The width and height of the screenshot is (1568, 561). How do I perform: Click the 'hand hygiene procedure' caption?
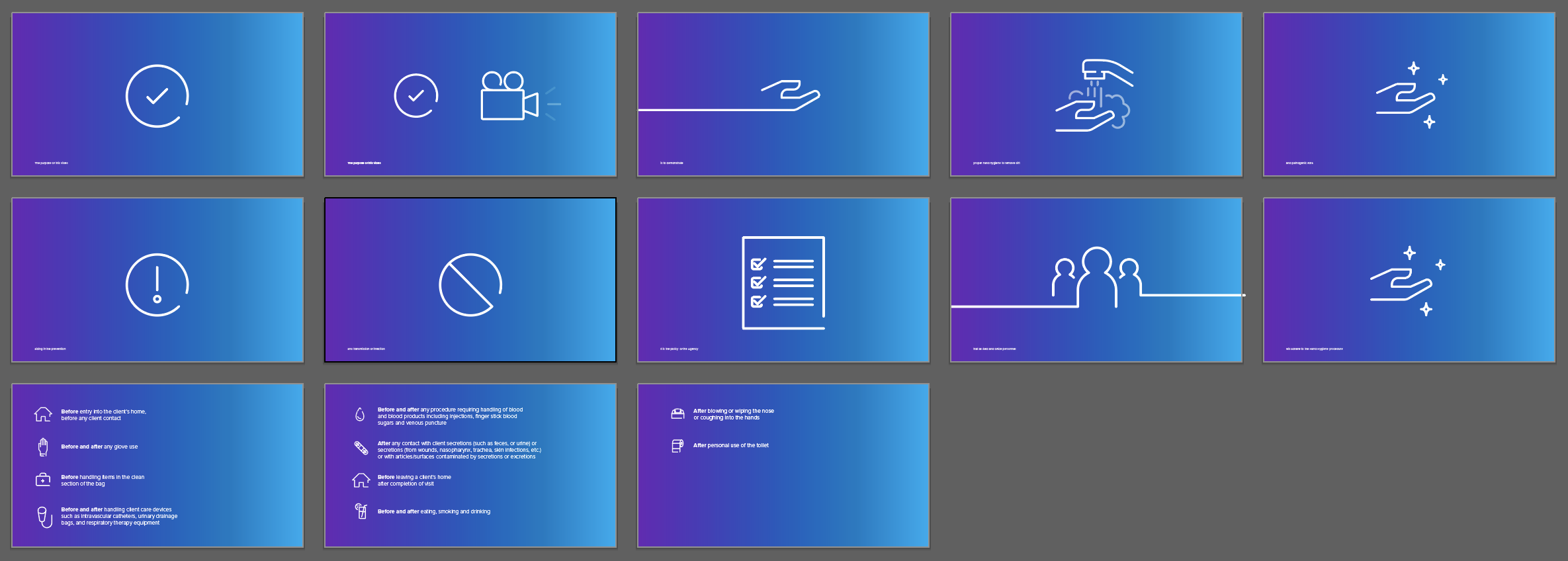1315,349
